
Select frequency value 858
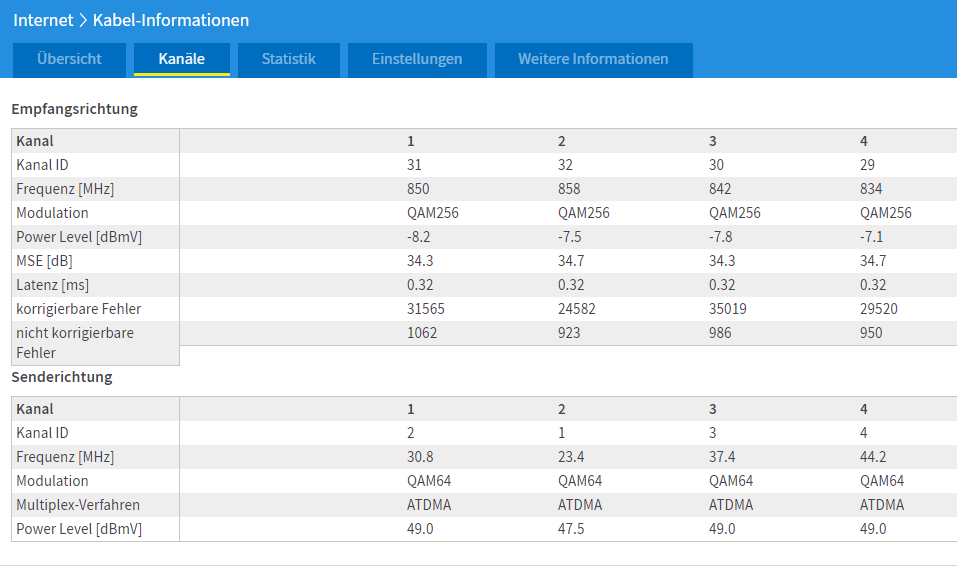click(569, 189)
